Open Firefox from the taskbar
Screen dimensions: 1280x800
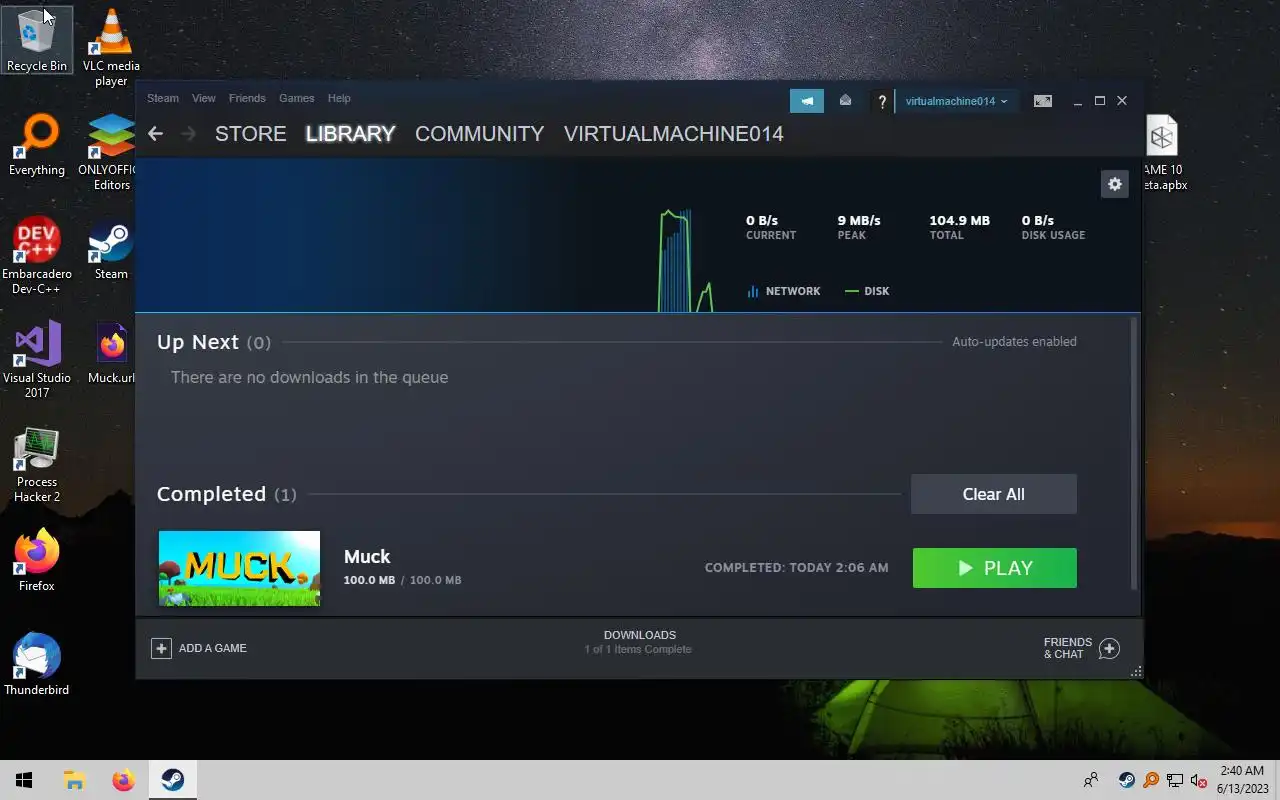point(123,780)
